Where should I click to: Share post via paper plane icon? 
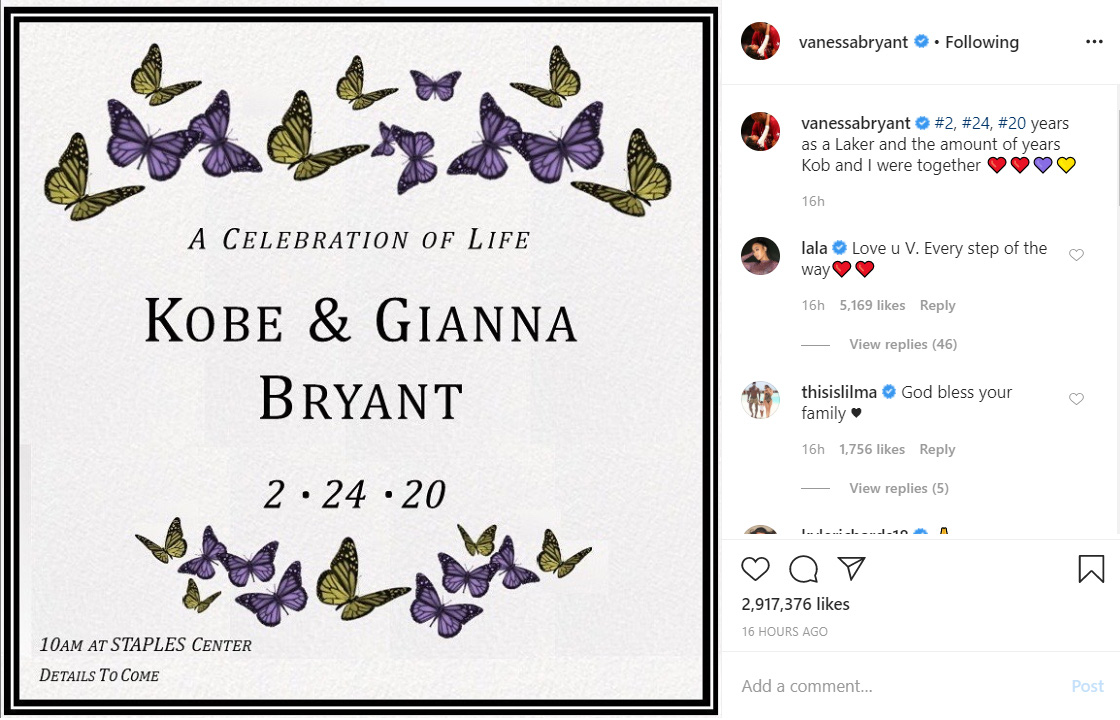851,568
